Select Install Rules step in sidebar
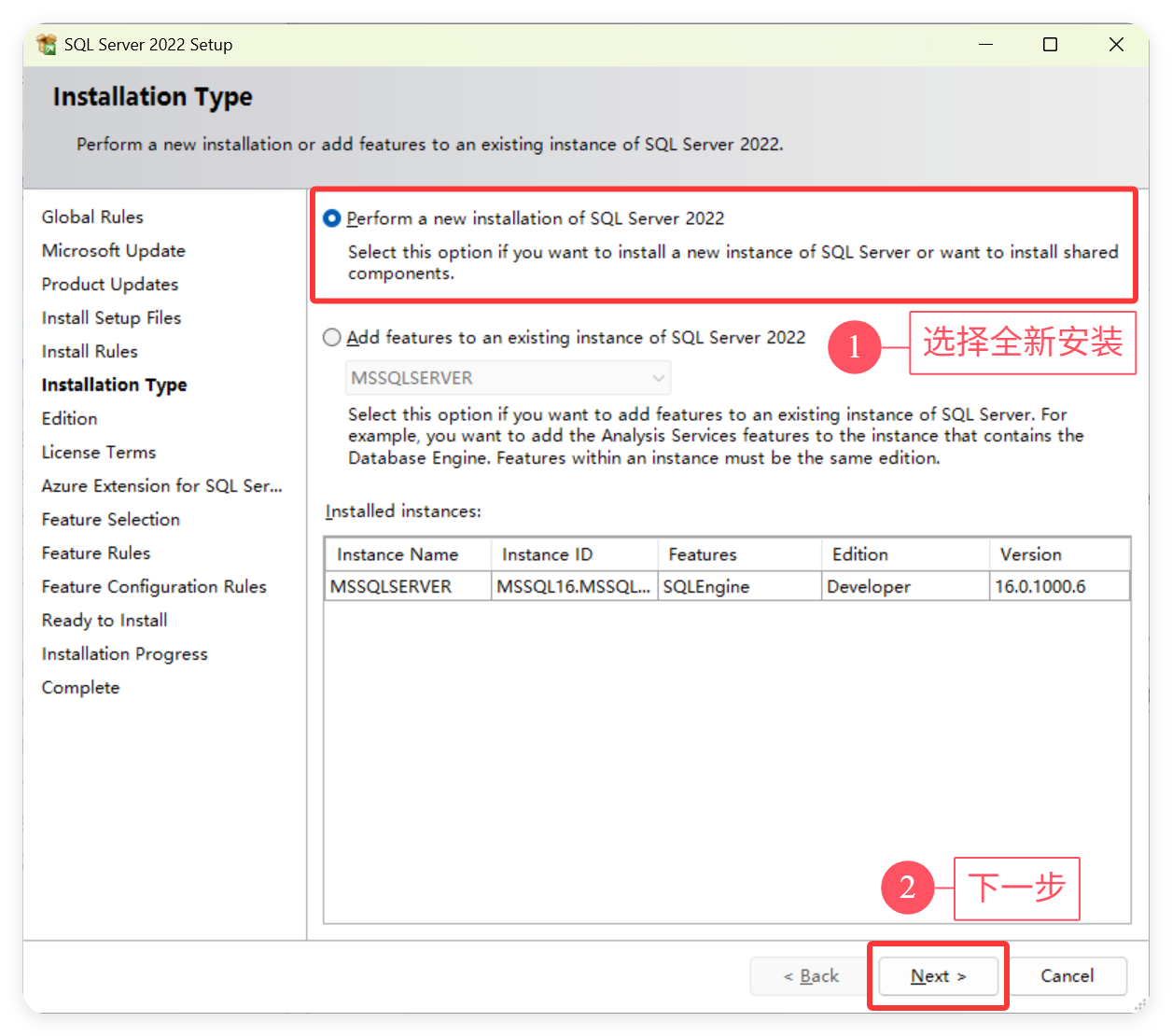The height and width of the screenshot is (1036, 1172). (90, 351)
